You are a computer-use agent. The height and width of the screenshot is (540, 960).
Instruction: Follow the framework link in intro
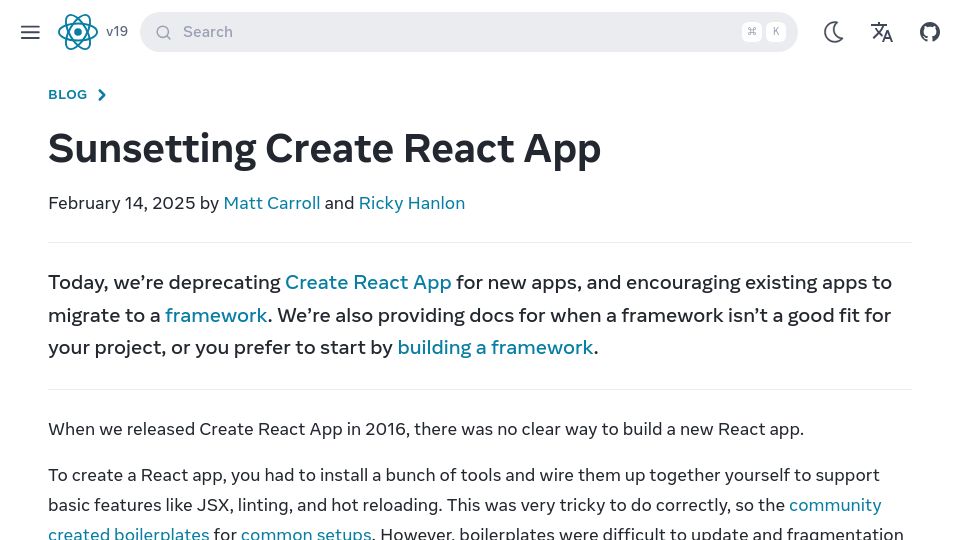pyautogui.click(x=216, y=315)
